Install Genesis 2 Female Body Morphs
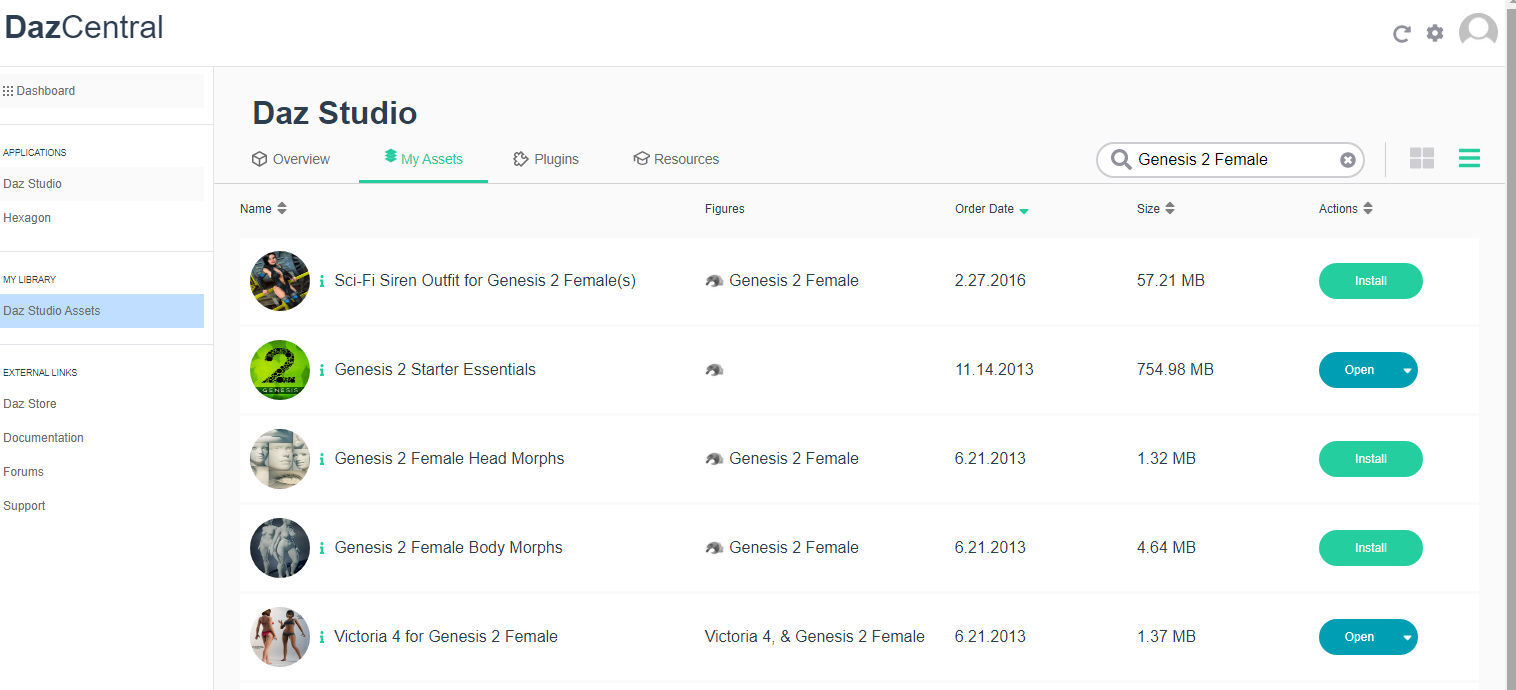 (x=1370, y=548)
